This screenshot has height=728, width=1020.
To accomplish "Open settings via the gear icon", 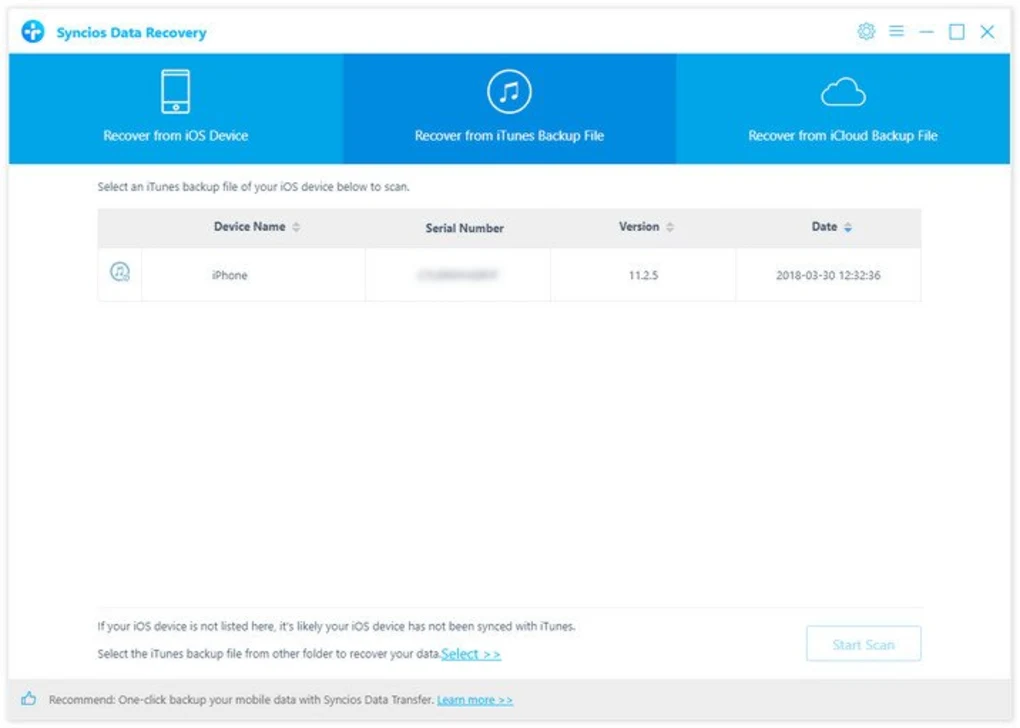I will [x=866, y=32].
